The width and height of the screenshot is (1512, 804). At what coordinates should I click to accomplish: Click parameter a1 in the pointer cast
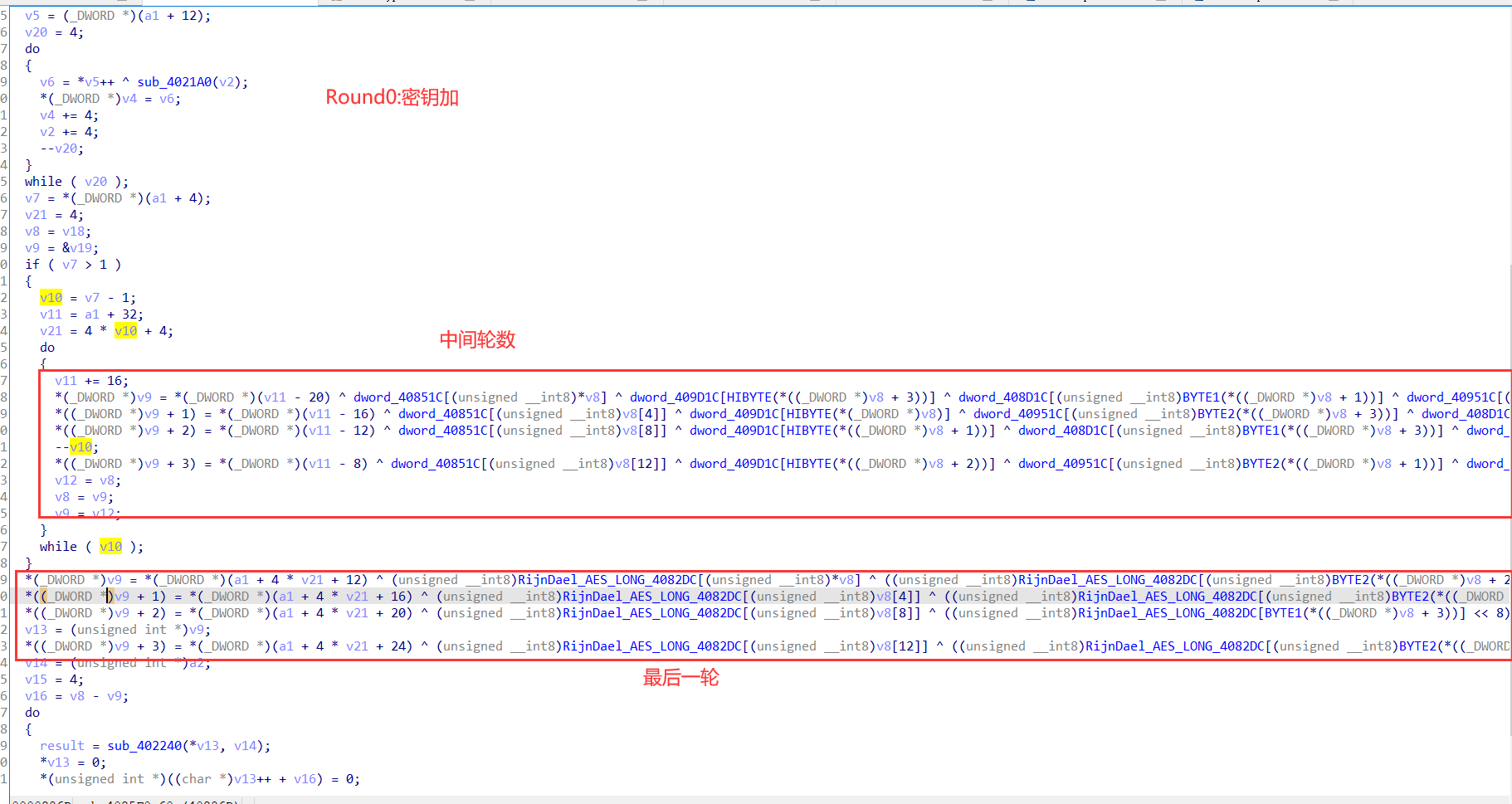tap(152, 15)
